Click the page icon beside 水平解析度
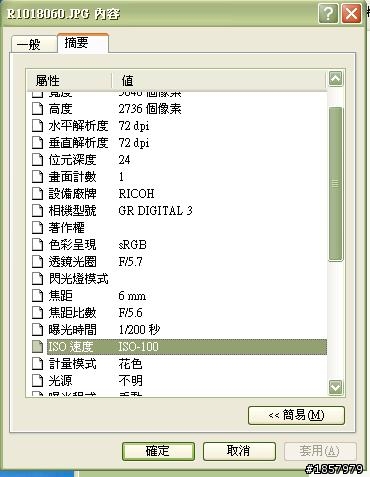This screenshot has width=370, height=477. [x=37, y=126]
